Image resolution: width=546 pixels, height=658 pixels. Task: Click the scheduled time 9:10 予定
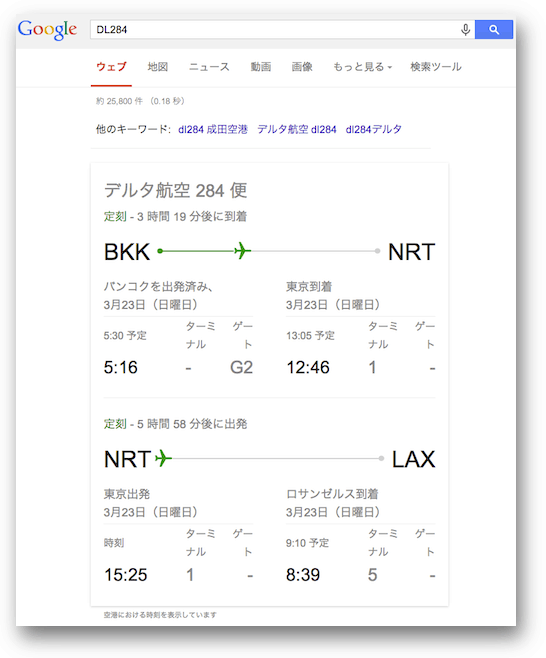(308, 543)
